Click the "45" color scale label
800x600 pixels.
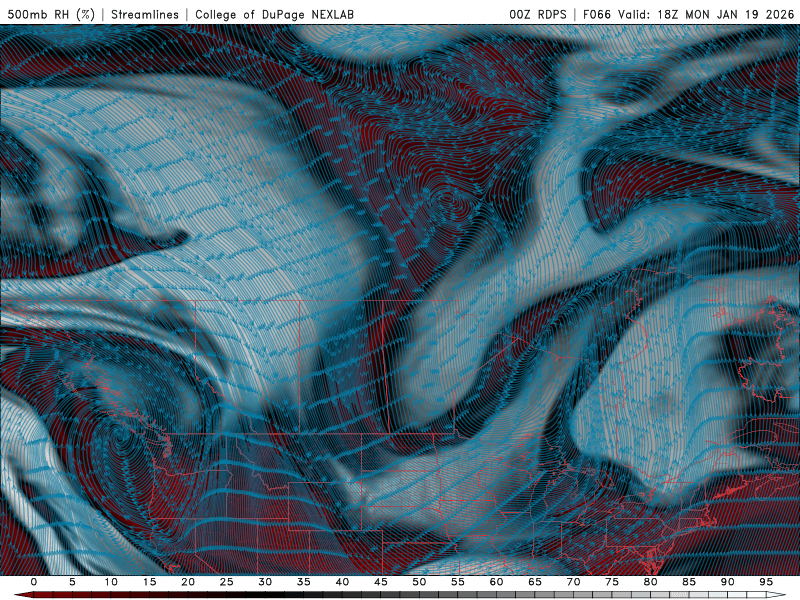tap(381, 582)
